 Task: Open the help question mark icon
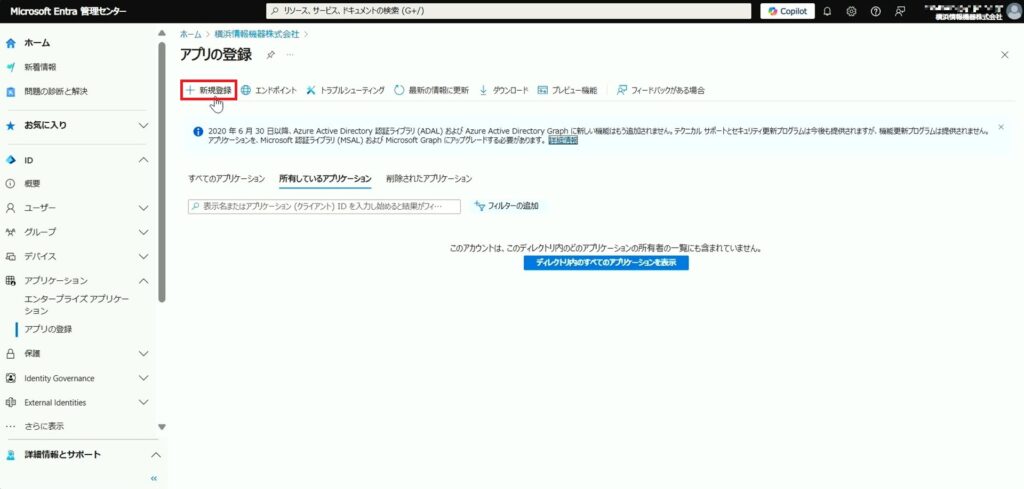point(876,11)
